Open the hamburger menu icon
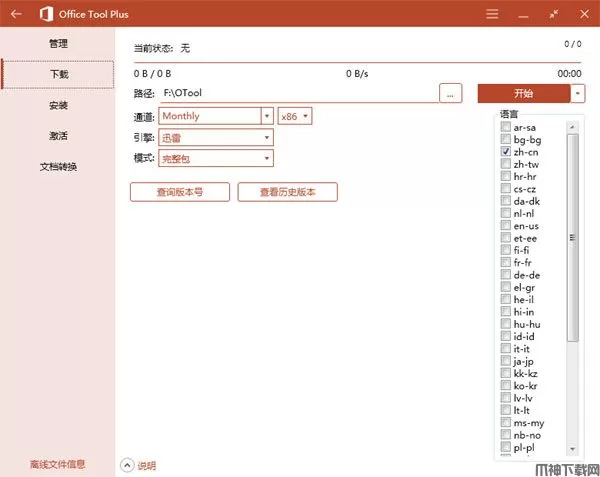Screen dimensions: 600x477 [x=492, y=14]
